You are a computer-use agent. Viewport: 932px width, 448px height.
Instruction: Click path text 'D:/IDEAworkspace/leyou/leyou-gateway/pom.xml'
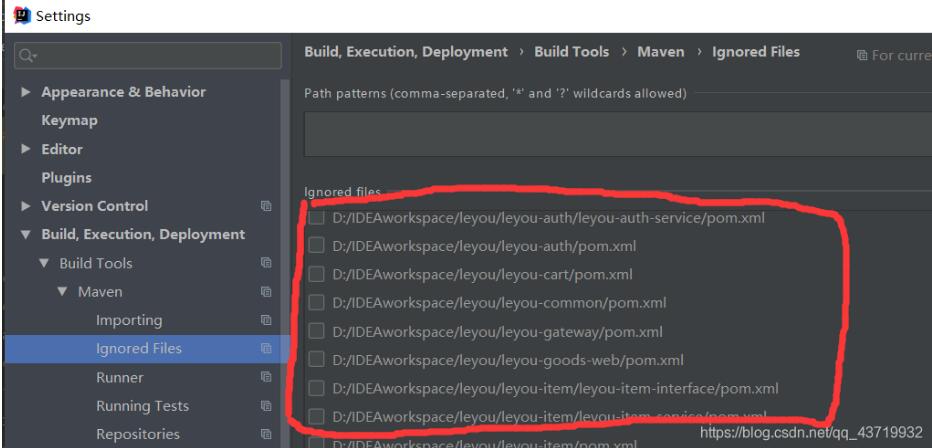click(497, 332)
